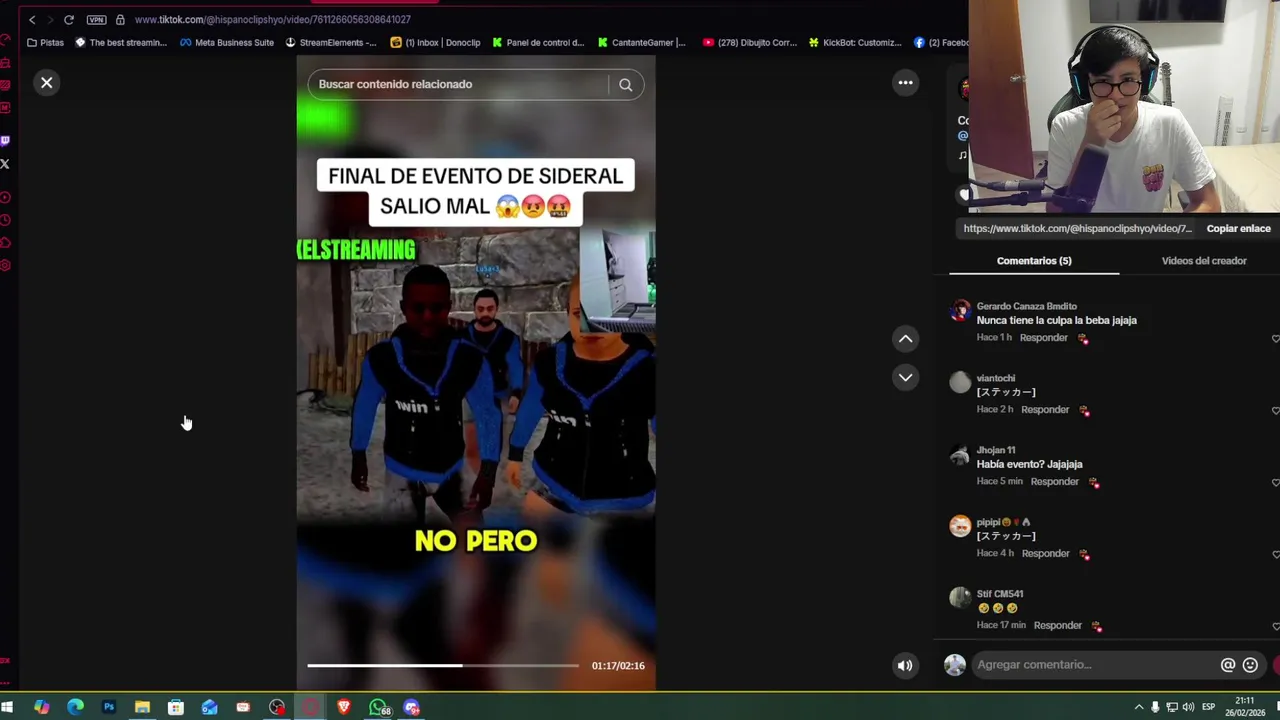The width and height of the screenshot is (1280, 720).
Task: Open viantochi's profile avatar
Action: [960, 382]
